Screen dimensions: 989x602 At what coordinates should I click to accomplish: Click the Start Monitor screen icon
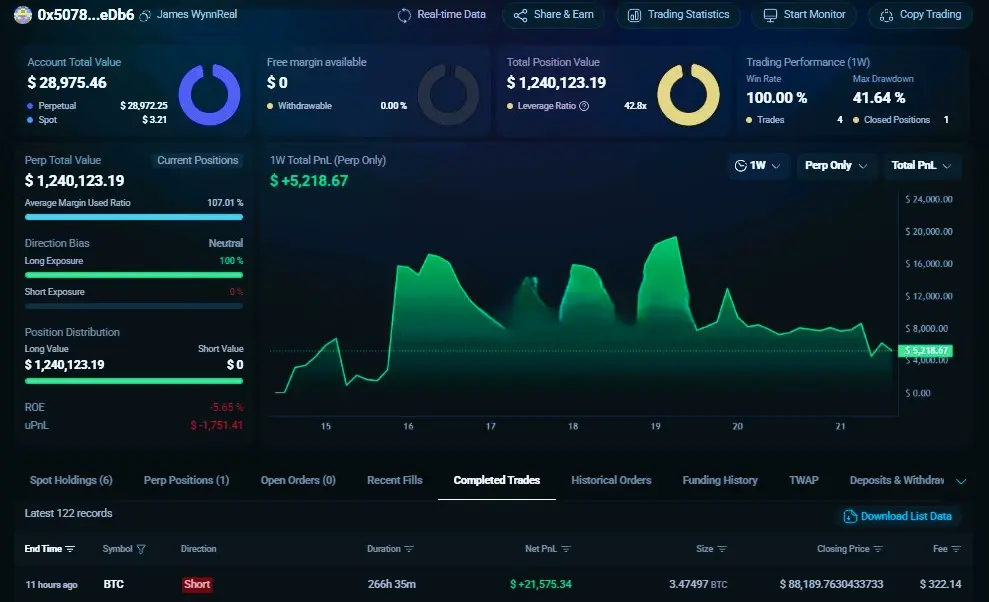(x=770, y=16)
